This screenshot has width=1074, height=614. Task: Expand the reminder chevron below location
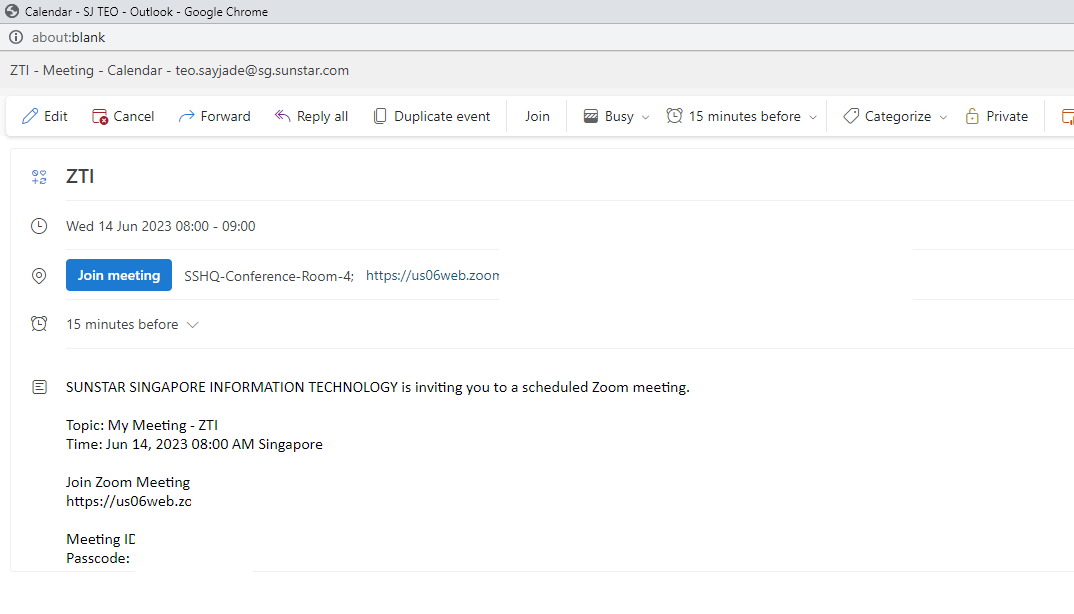[193, 325]
